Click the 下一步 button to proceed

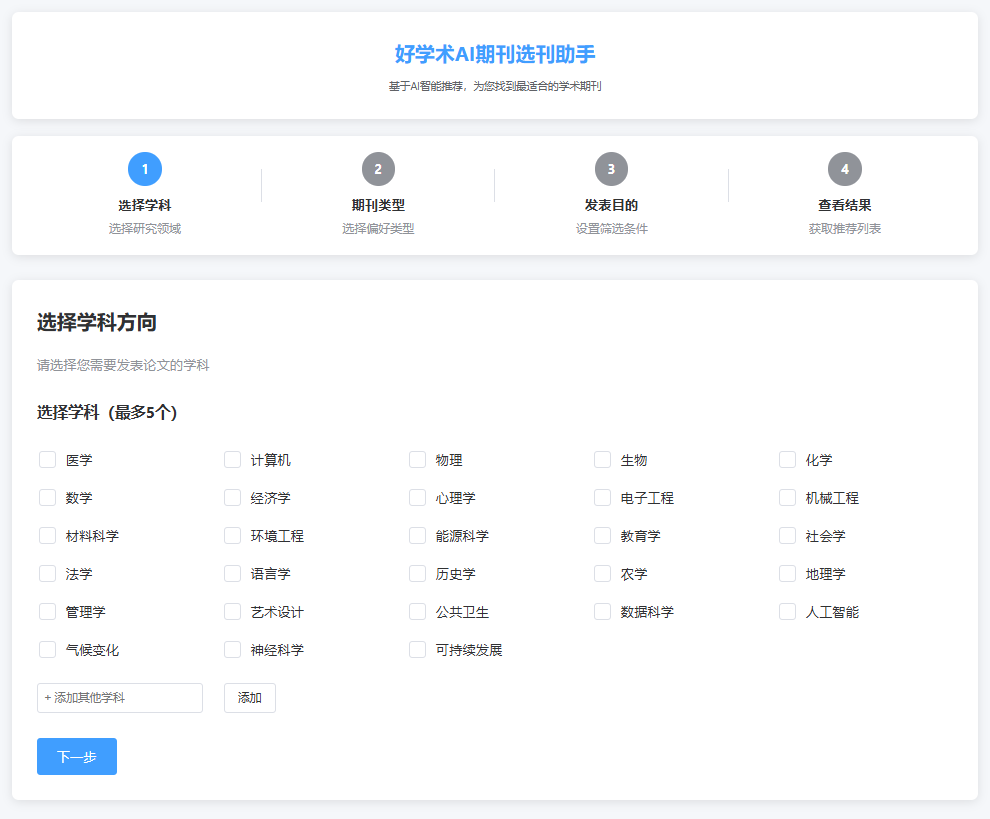77,756
